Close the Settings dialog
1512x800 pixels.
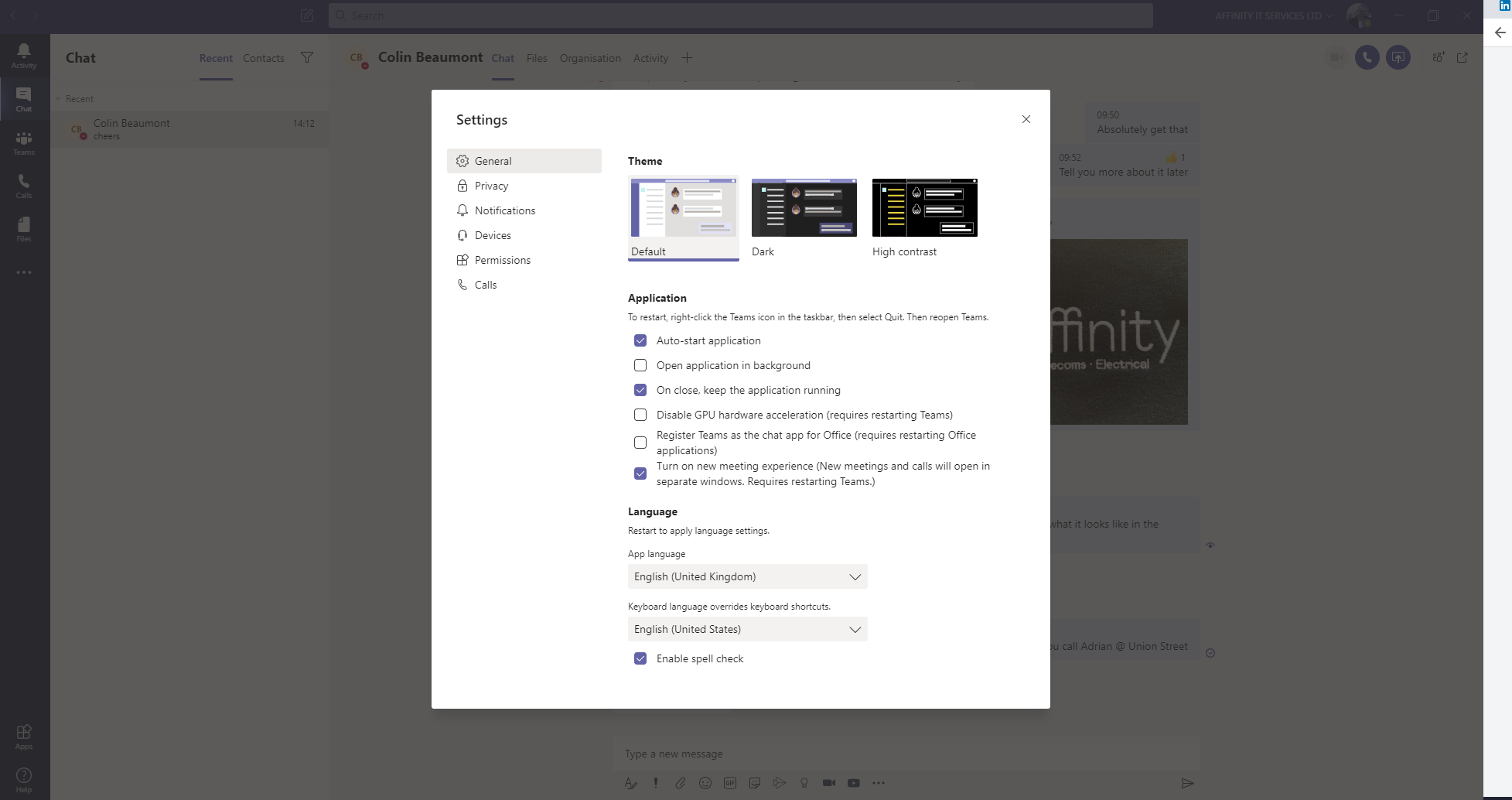point(1026,119)
